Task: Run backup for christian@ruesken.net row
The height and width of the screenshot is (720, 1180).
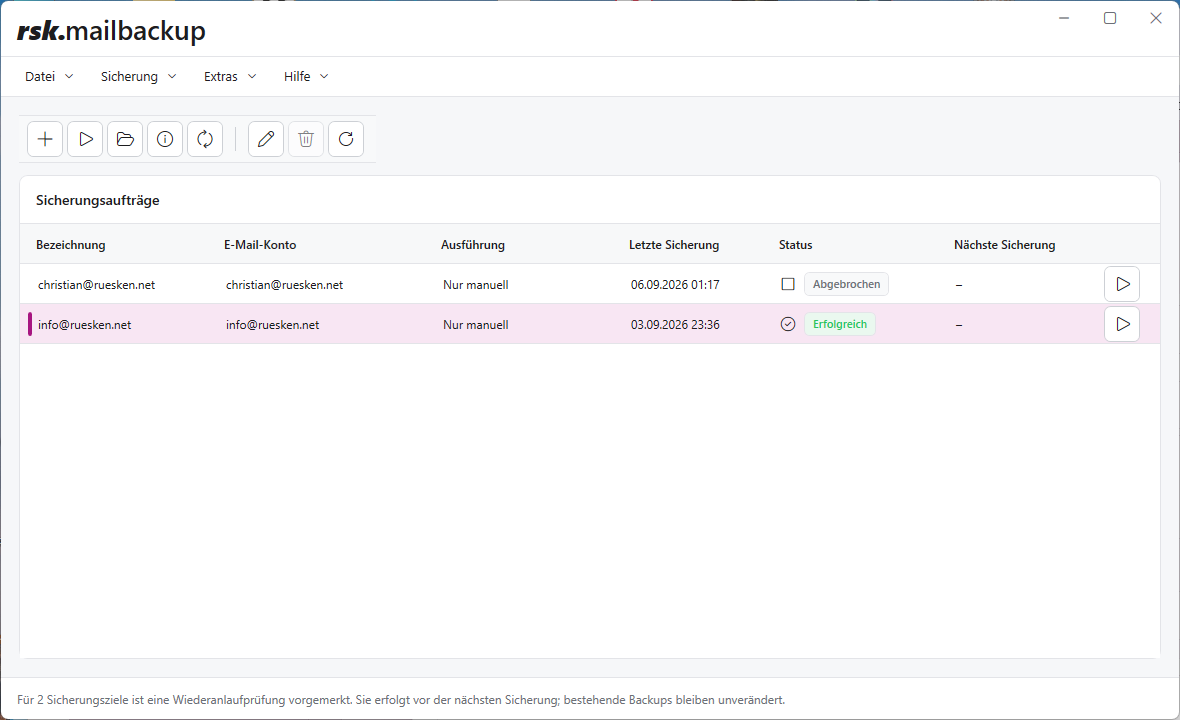Action: coord(1122,284)
